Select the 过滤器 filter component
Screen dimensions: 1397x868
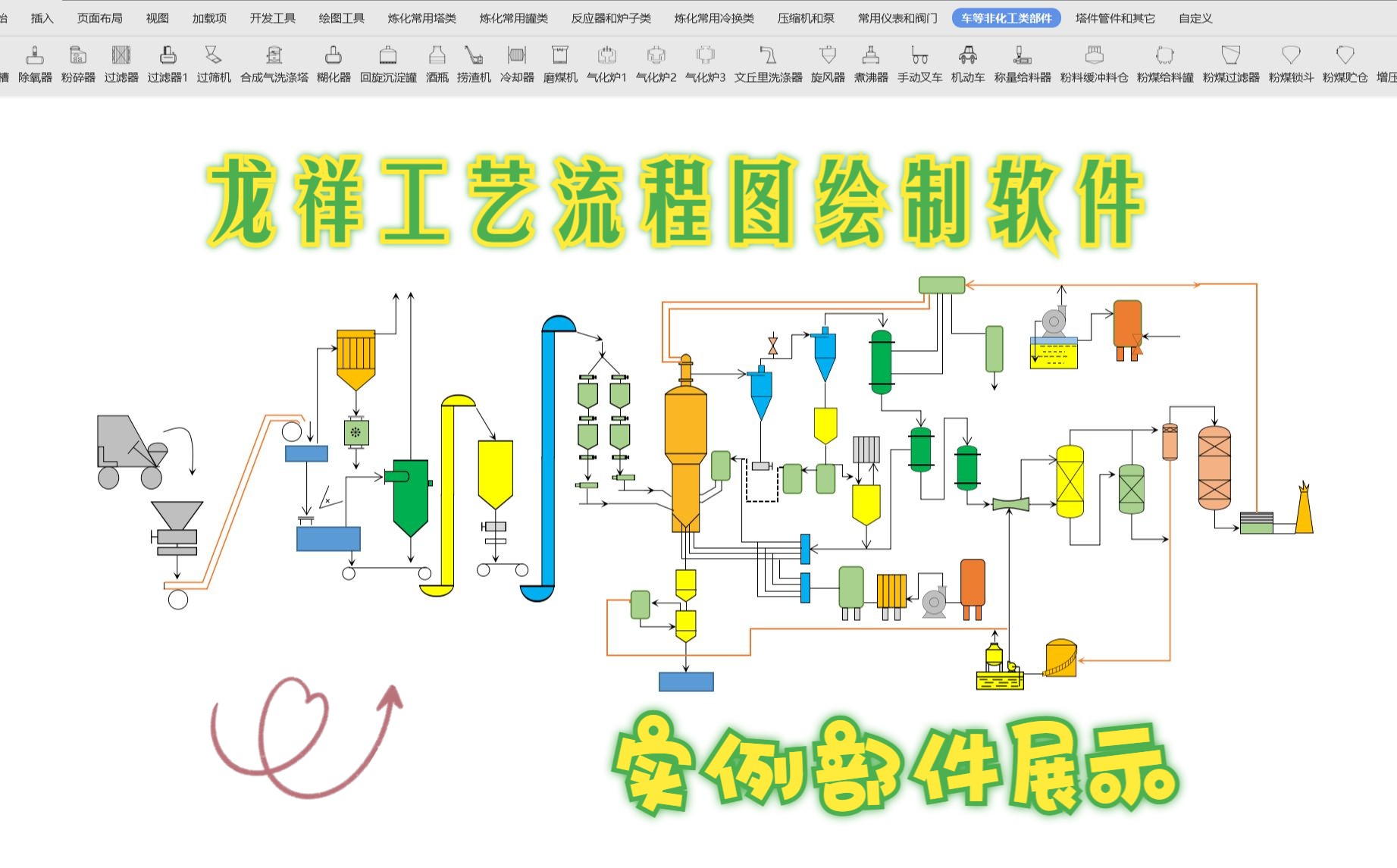pyautogui.click(x=121, y=64)
